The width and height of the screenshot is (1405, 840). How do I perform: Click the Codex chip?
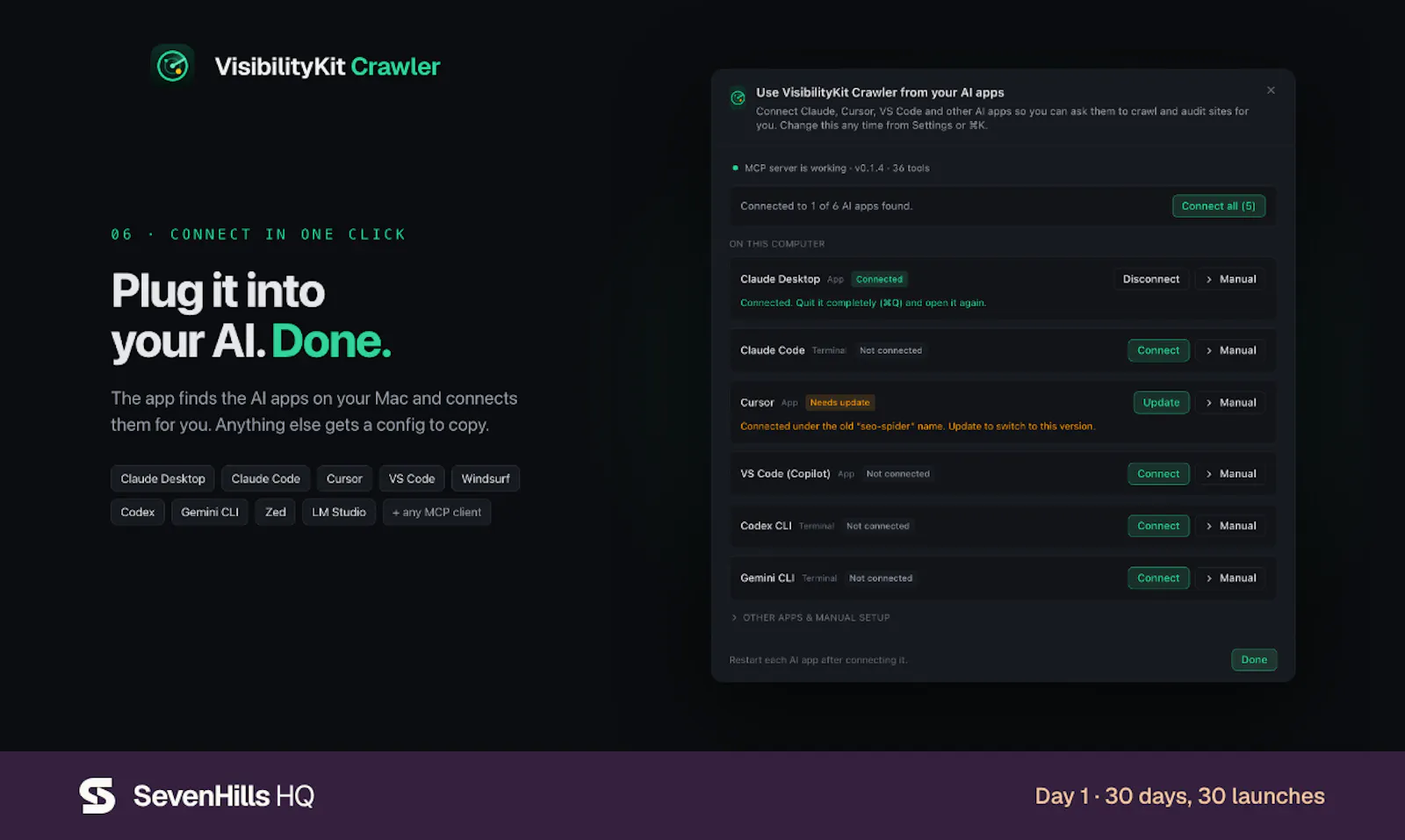click(138, 512)
